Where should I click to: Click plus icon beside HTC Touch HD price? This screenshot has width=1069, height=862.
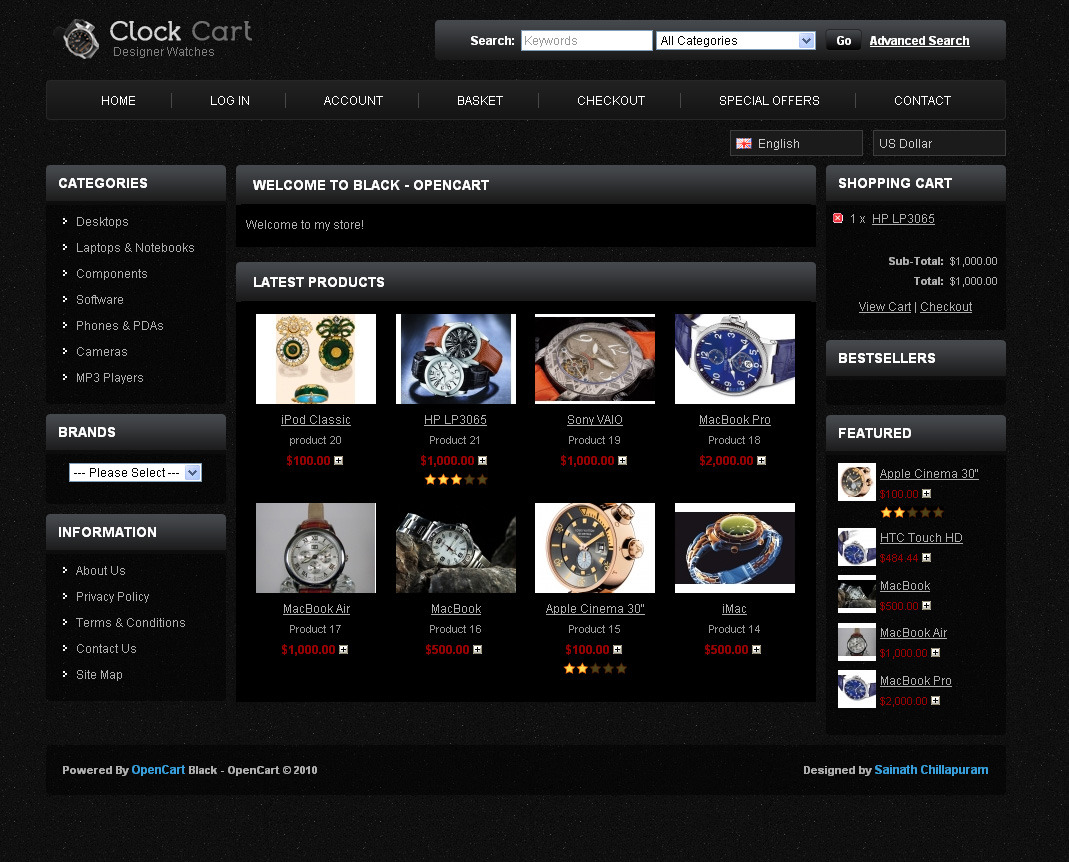coord(927,558)
